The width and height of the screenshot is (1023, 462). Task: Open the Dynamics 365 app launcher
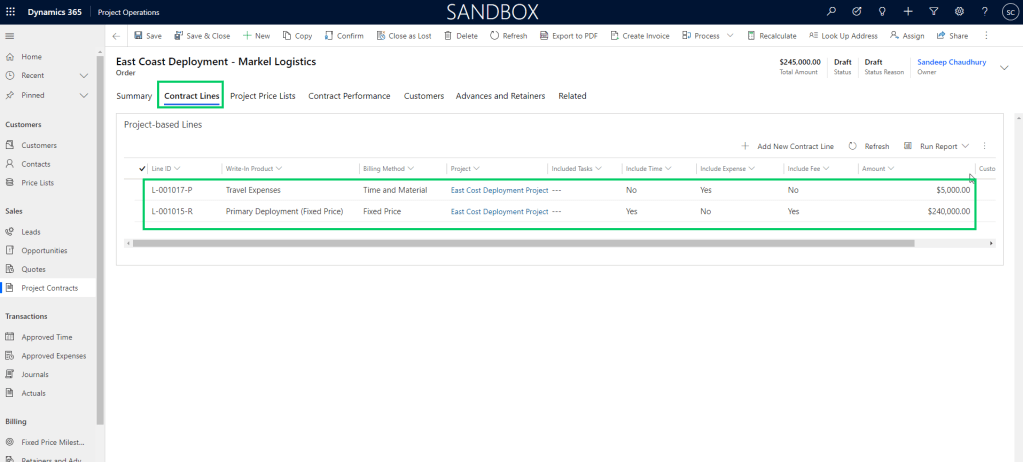pyautogui.click(x=10, y=11)
